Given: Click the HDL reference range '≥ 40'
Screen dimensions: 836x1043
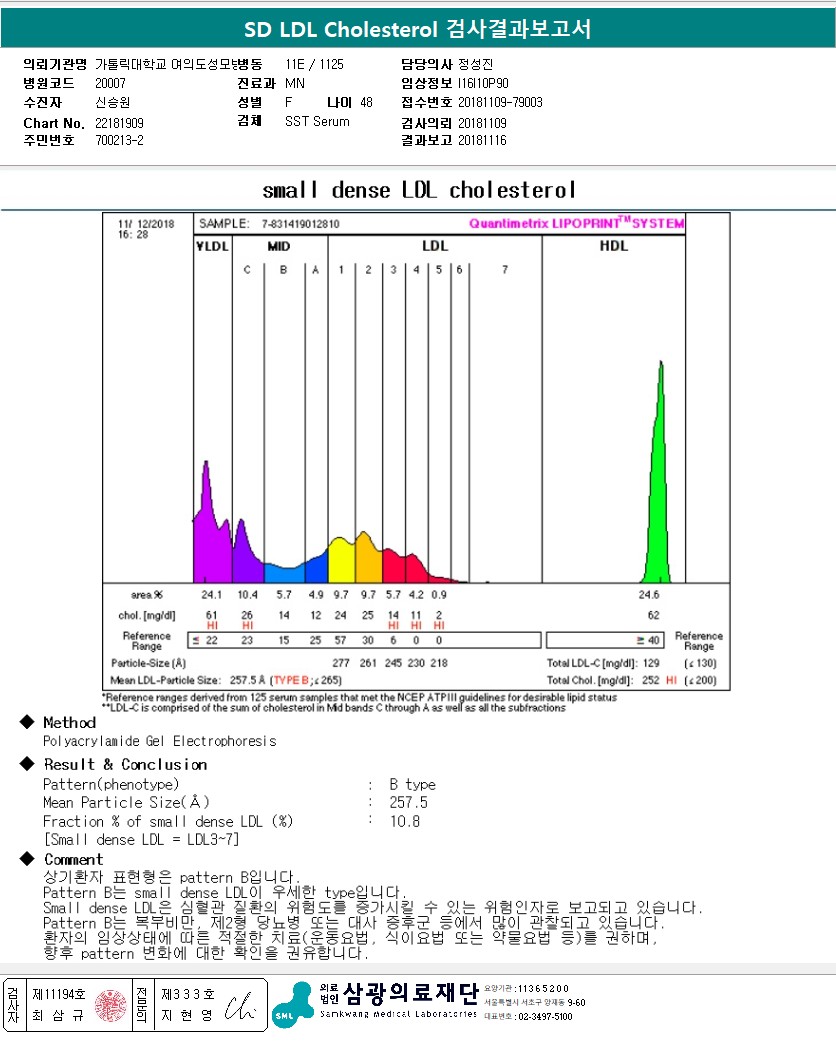Looking at the screenshot, I should (648, 640).
